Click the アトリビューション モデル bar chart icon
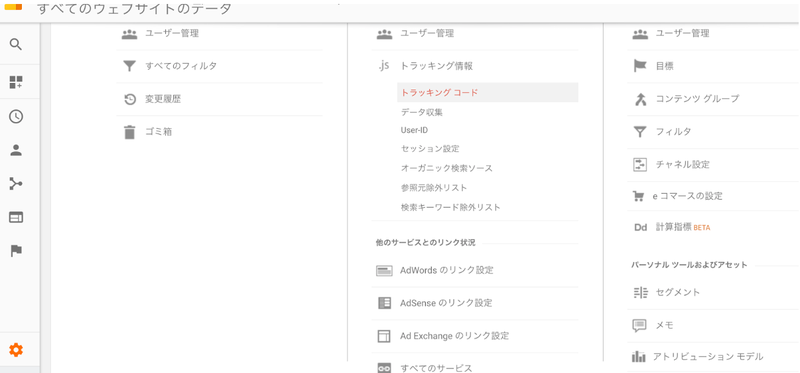800x373 pixels. [x=638, y=356]
